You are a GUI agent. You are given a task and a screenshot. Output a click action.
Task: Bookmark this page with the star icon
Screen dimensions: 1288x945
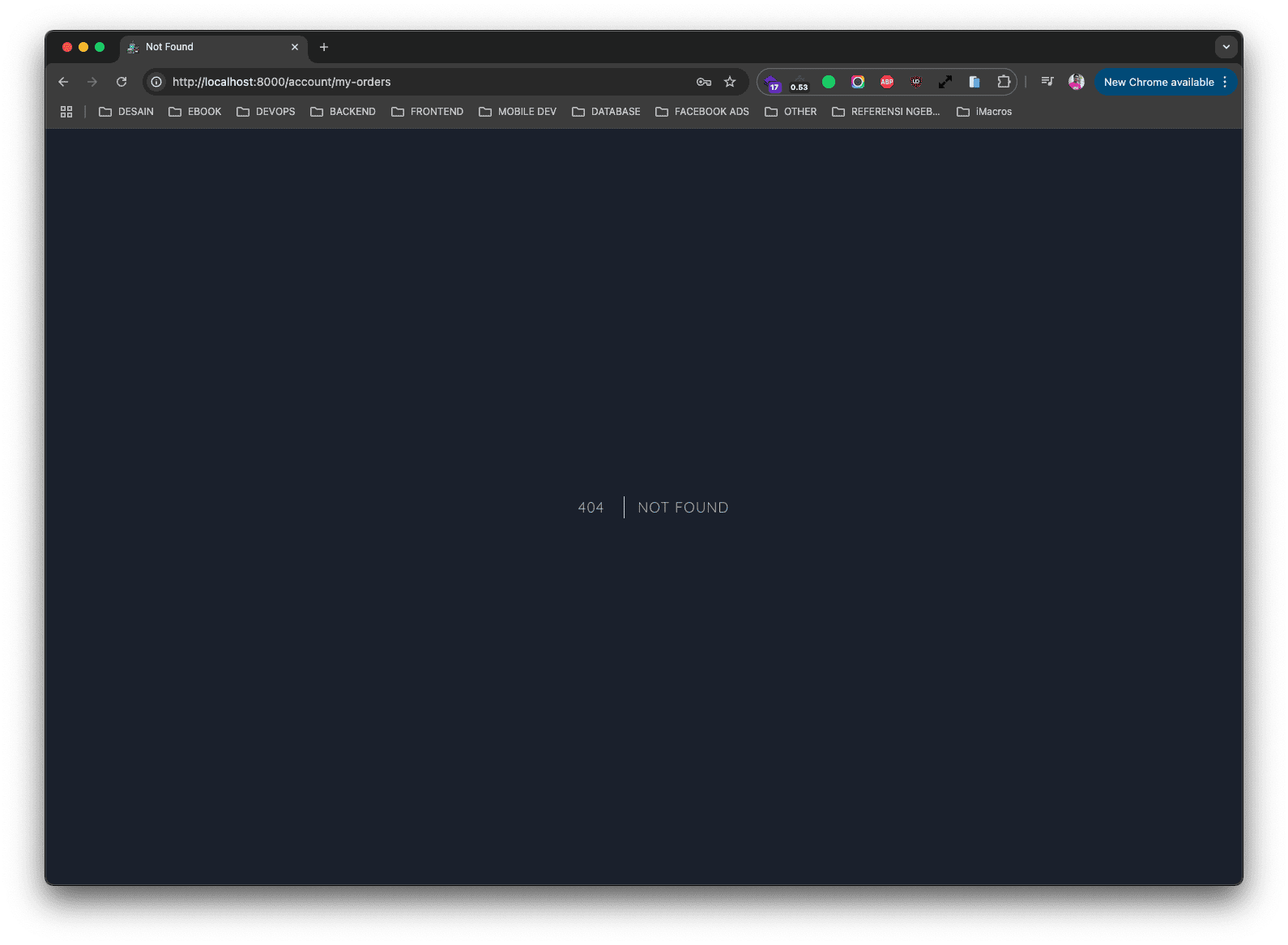click(x=730, y=82)
